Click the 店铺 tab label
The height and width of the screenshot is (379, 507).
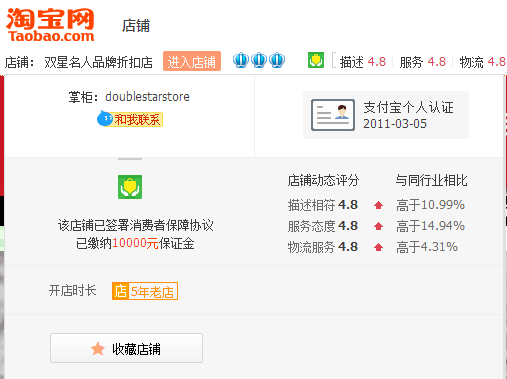point(136,26)
